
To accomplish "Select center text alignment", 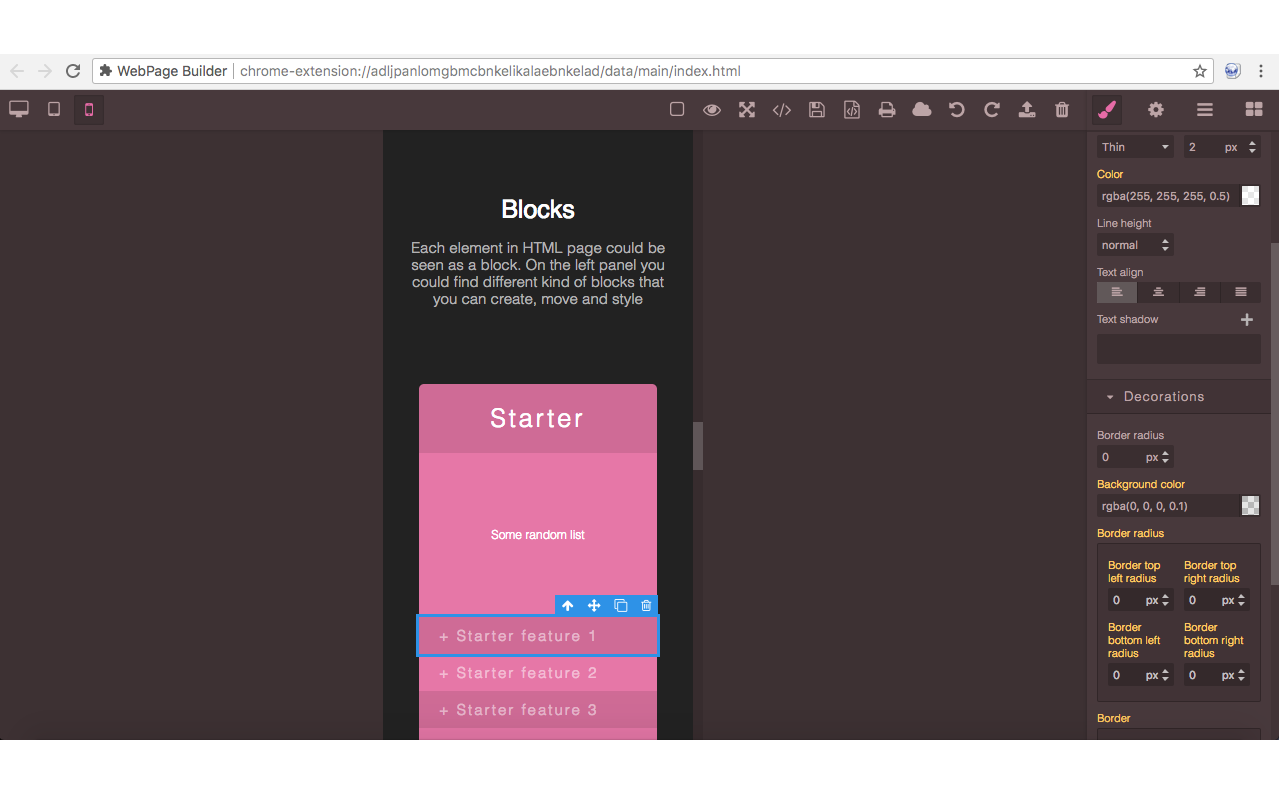I will click(x=1157, y=291).
